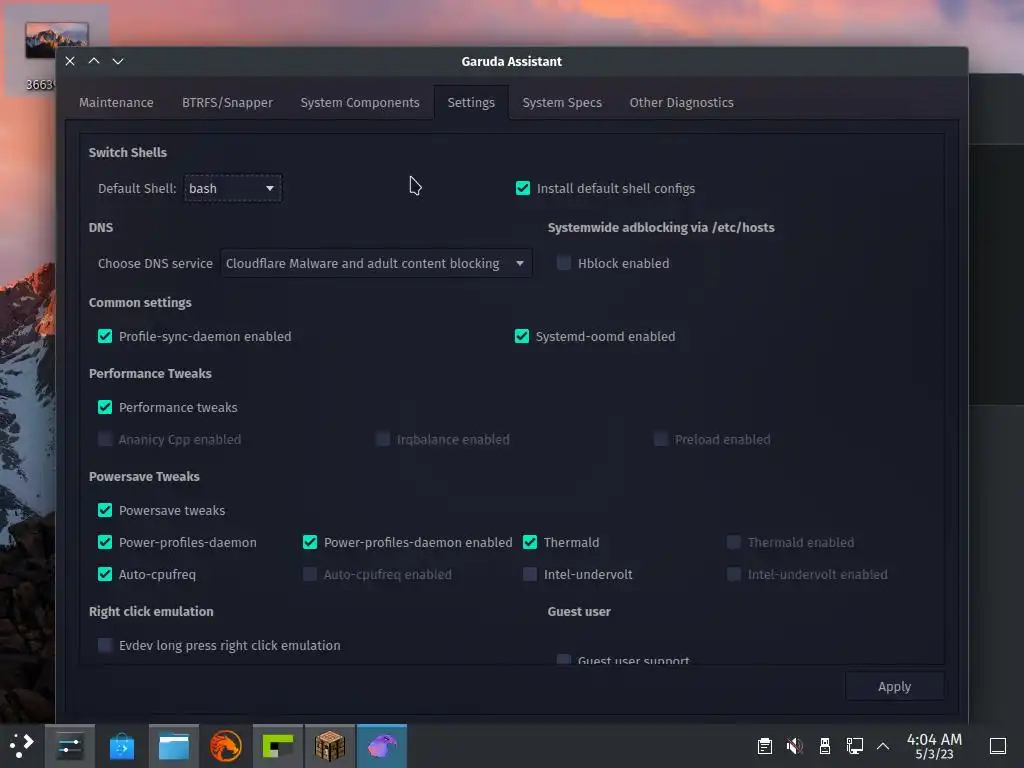Open the green terminal app taskbar icon
Image resolution: width=1024 pixels, height=768 pixels.
[278, 745]
